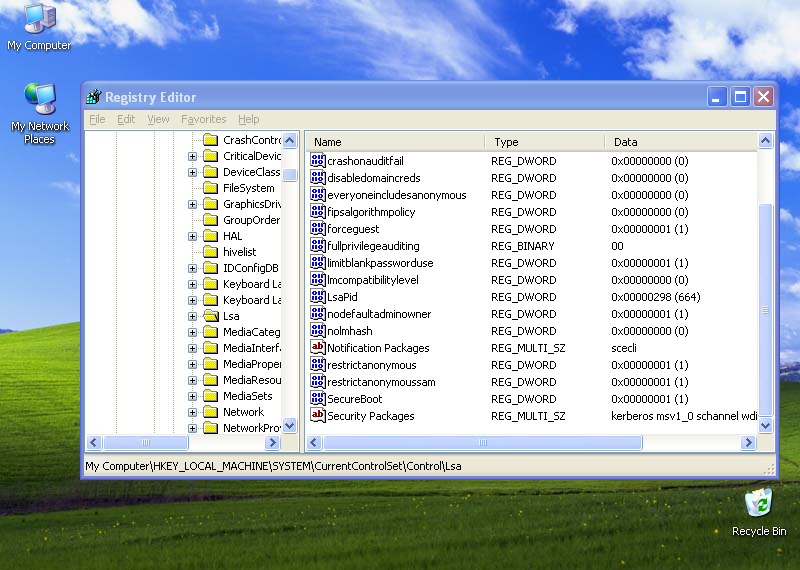Sort values by the Name column header
The width and height of the screenshot is (800, 570).
tap(395, 142)
